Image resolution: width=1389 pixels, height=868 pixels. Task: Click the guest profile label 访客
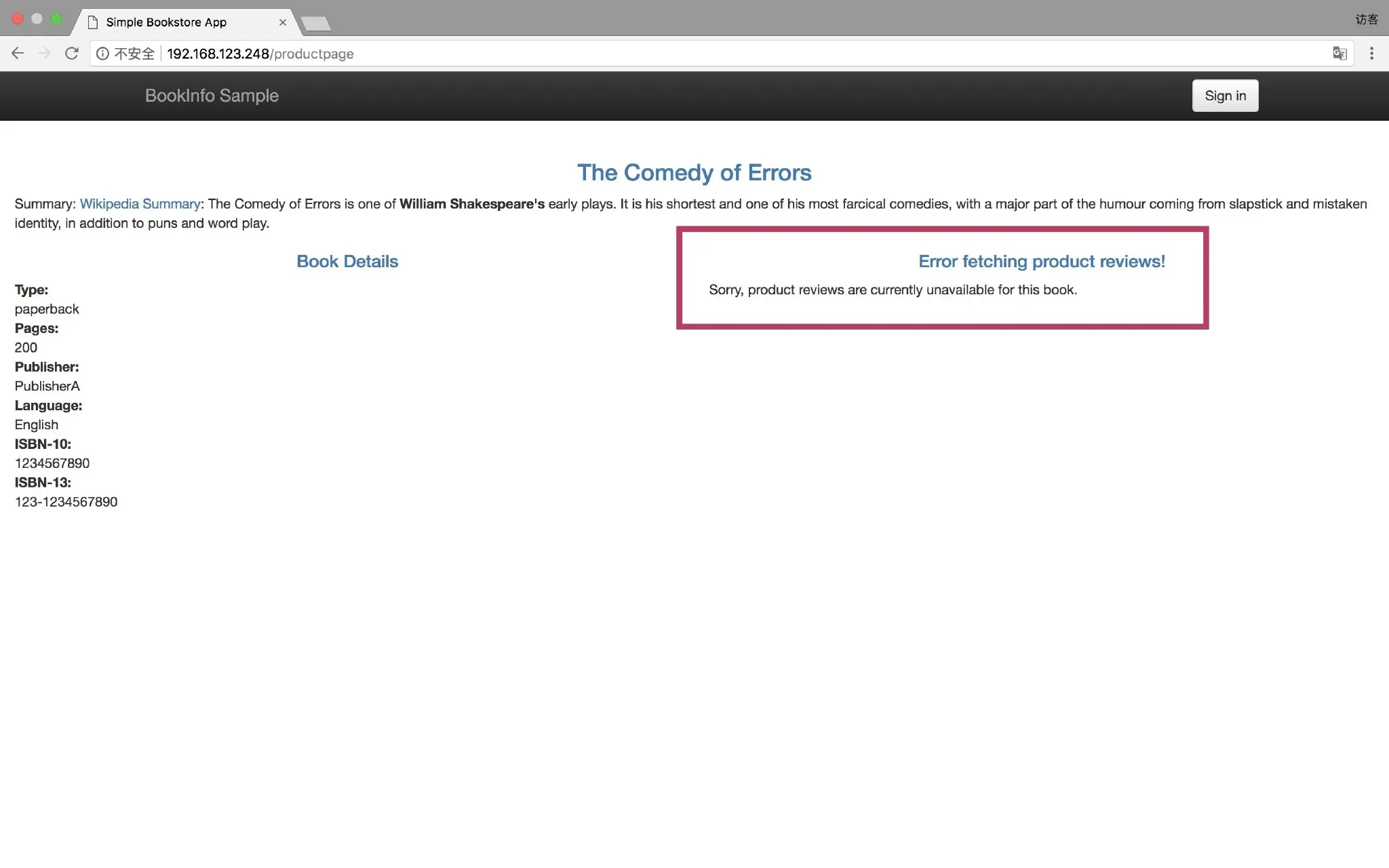pos(1366,20)
